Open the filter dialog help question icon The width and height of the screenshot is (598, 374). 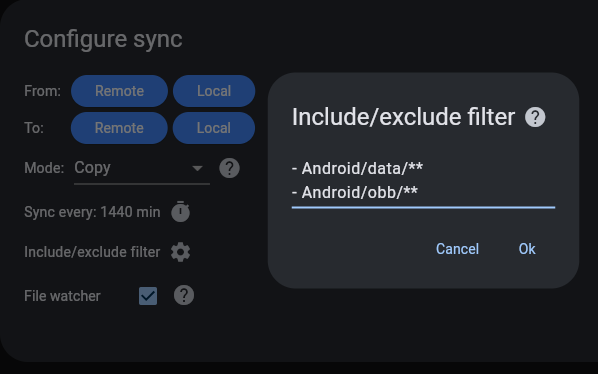pyautogui.click(x=535, y=117)
